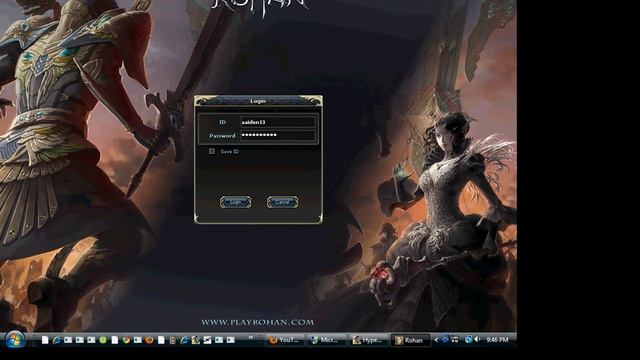640x360 pixels.
Task: Click the 9:46 PM taskbar clock
Action: coord(497,340)
